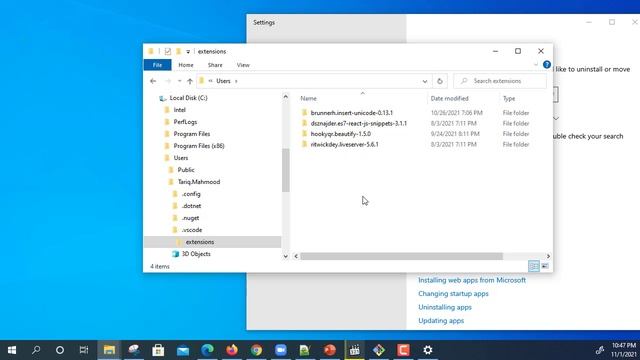Launch Firefox from the taskbar
The width and height of the screenshot is (640, 360).
tap(232, 350)
